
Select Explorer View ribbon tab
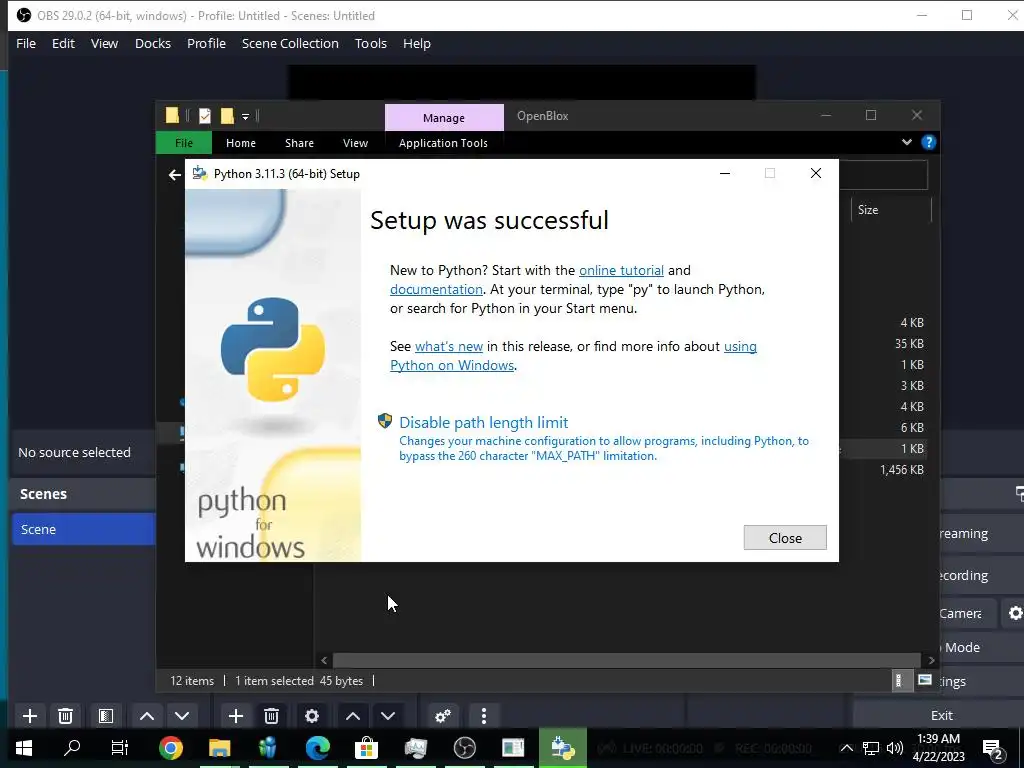pos(355,143)
